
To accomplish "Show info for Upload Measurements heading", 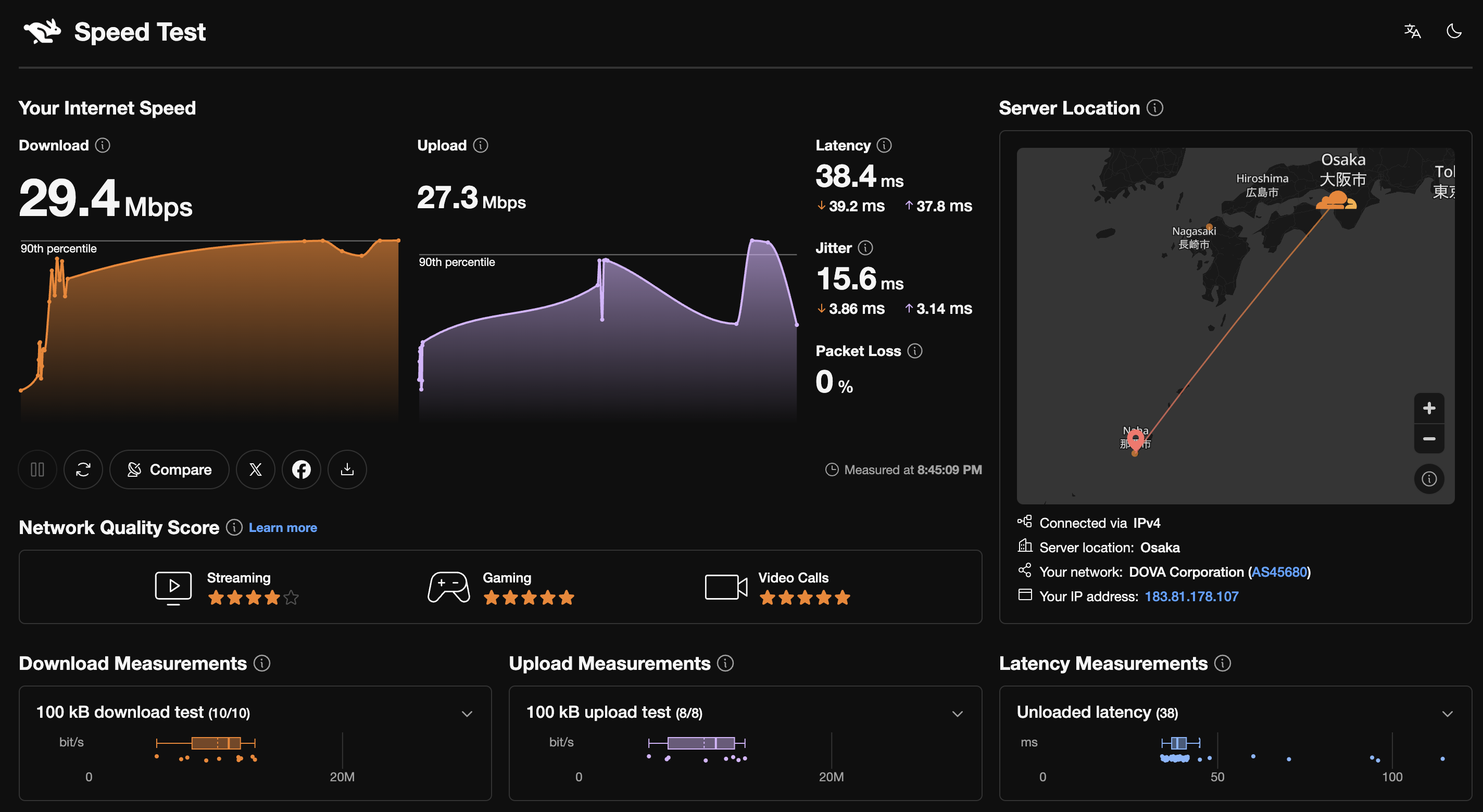I will (x=725, y=663).
